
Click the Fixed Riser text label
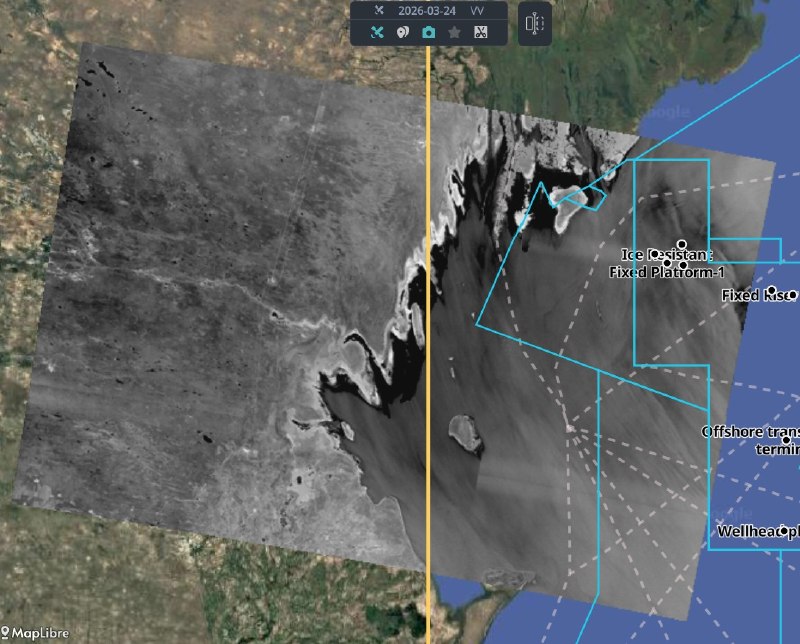click(x=753, y=296)
